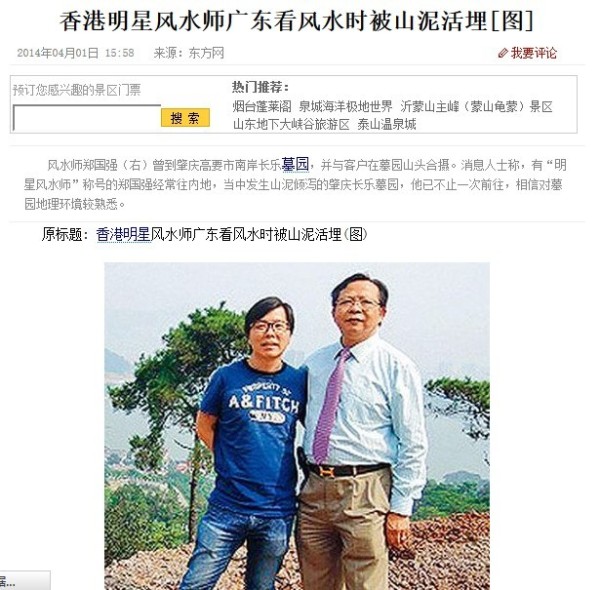Screen dimensions: 600x590
Task: Click the article photo of two men
Action: [297, 426]
